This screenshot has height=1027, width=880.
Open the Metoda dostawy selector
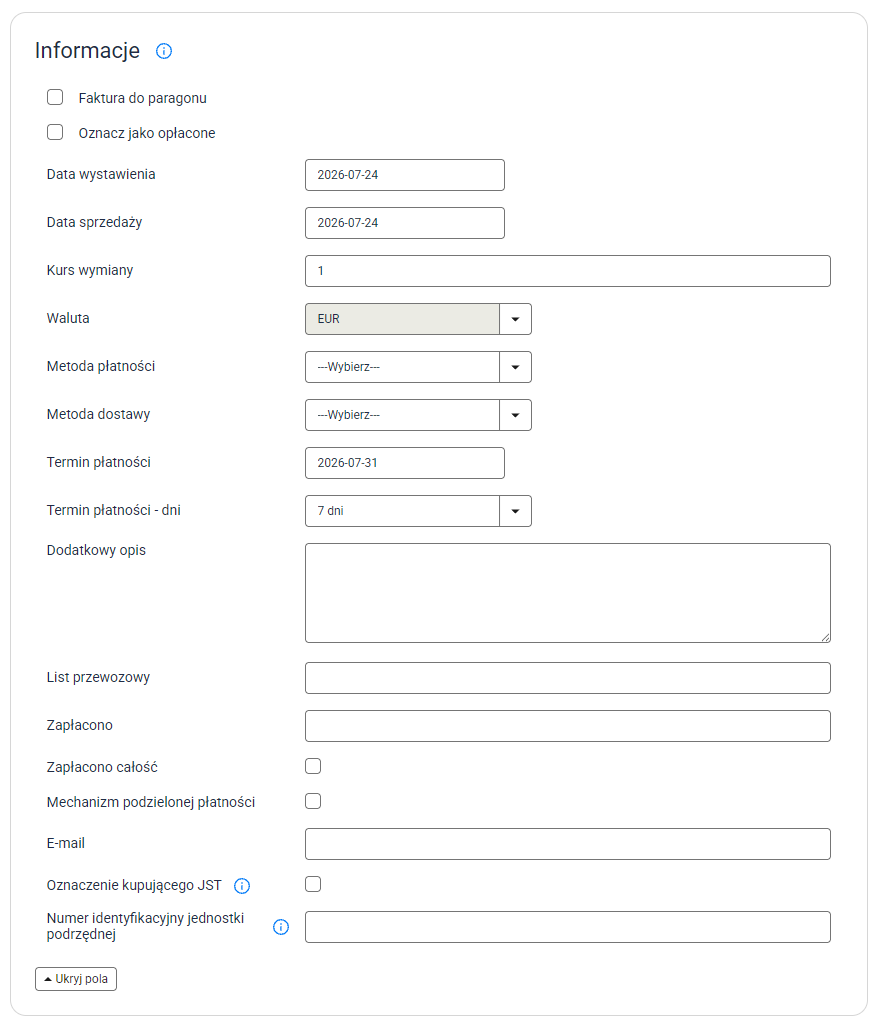[418, 415]
